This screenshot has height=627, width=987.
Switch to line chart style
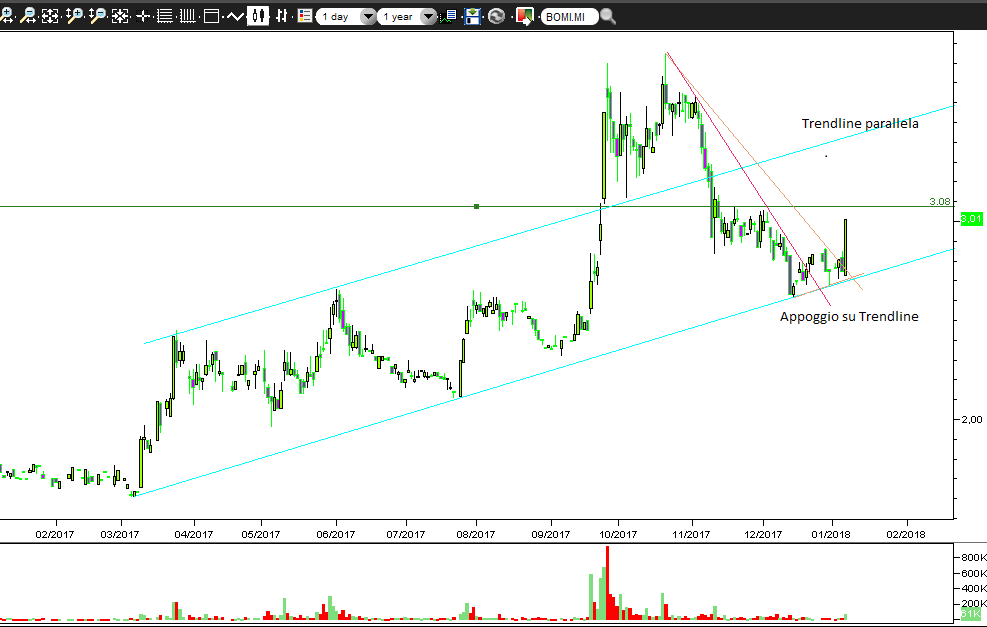(234, 16)
